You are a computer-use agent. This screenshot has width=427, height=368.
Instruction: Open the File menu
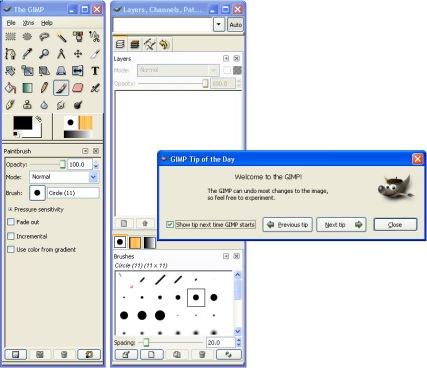11,23
